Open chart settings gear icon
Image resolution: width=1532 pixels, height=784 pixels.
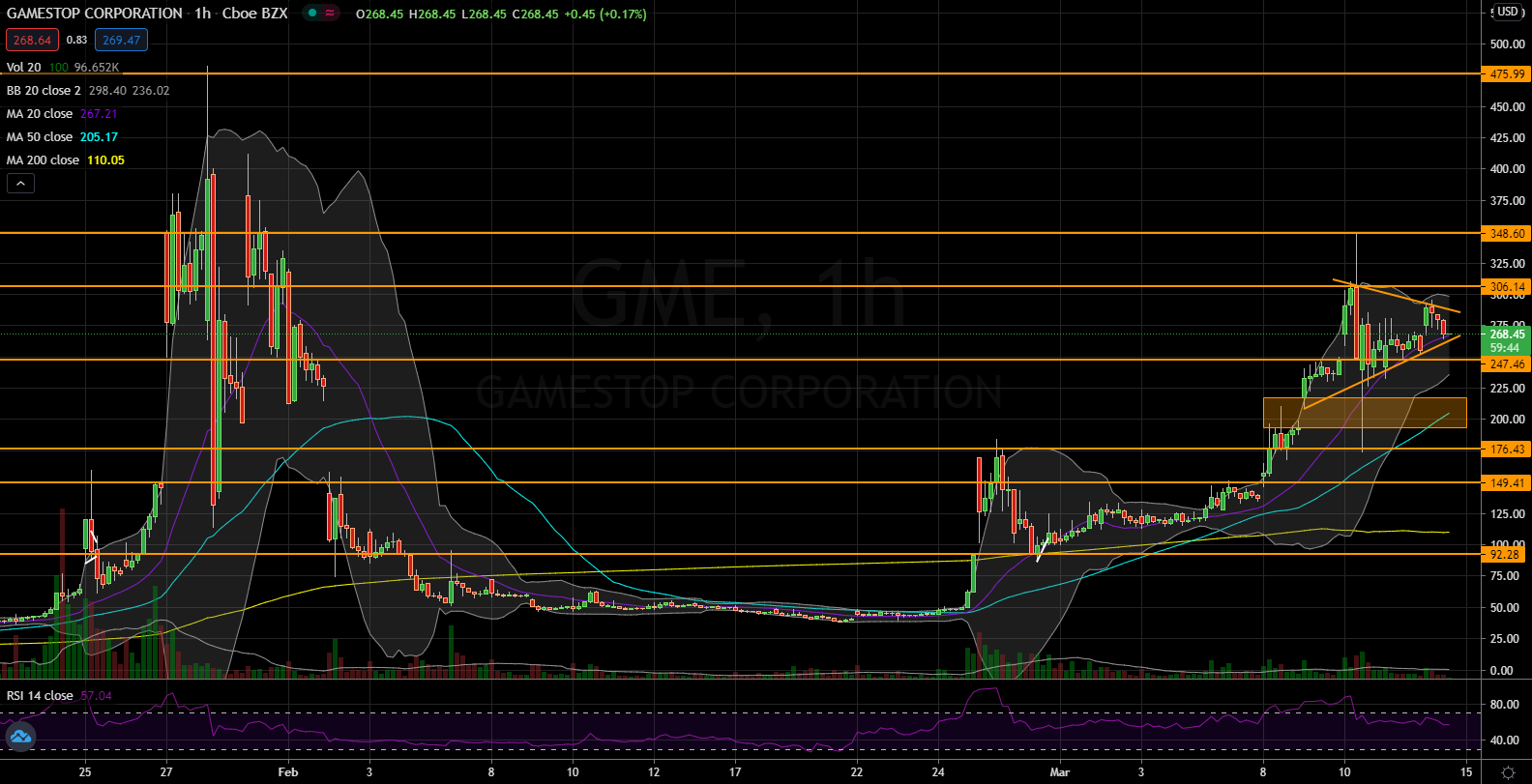[x=1508, y=772]
